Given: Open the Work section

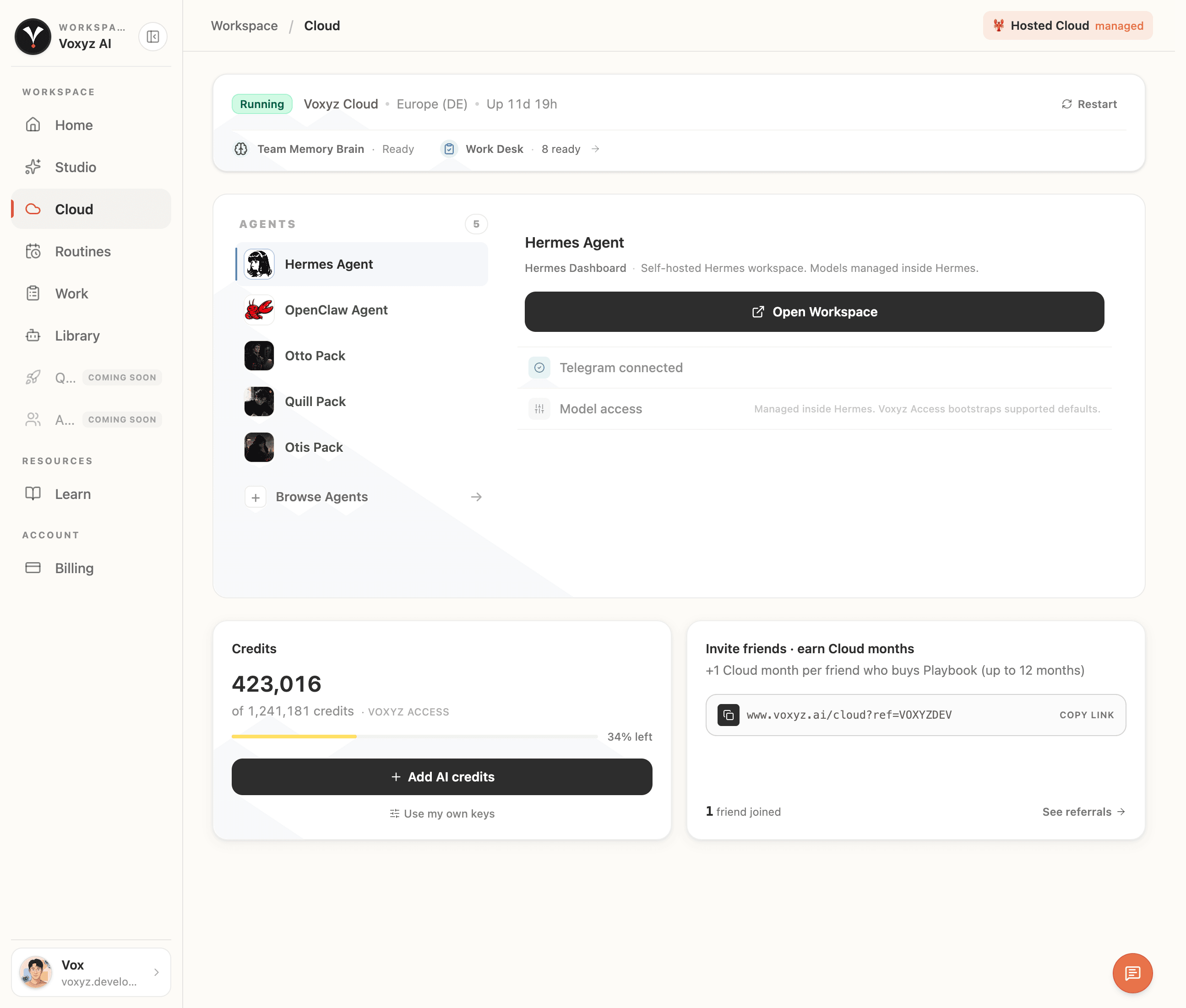Looking at the screenshot, I should tap(91, 294).
